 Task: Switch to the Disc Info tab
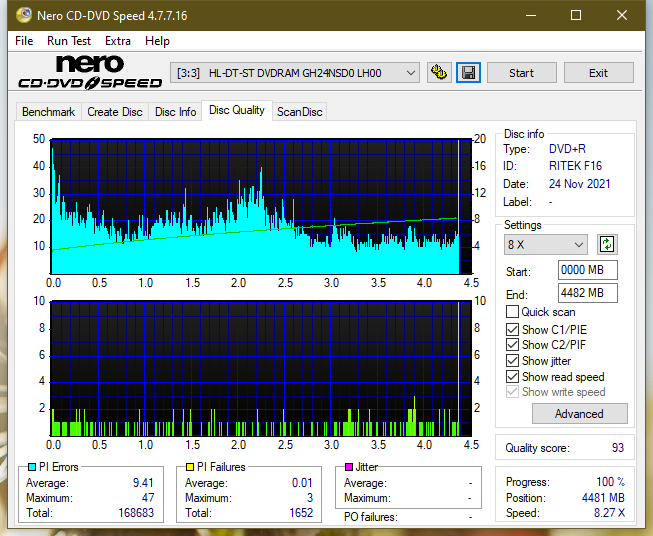point(175,112)
